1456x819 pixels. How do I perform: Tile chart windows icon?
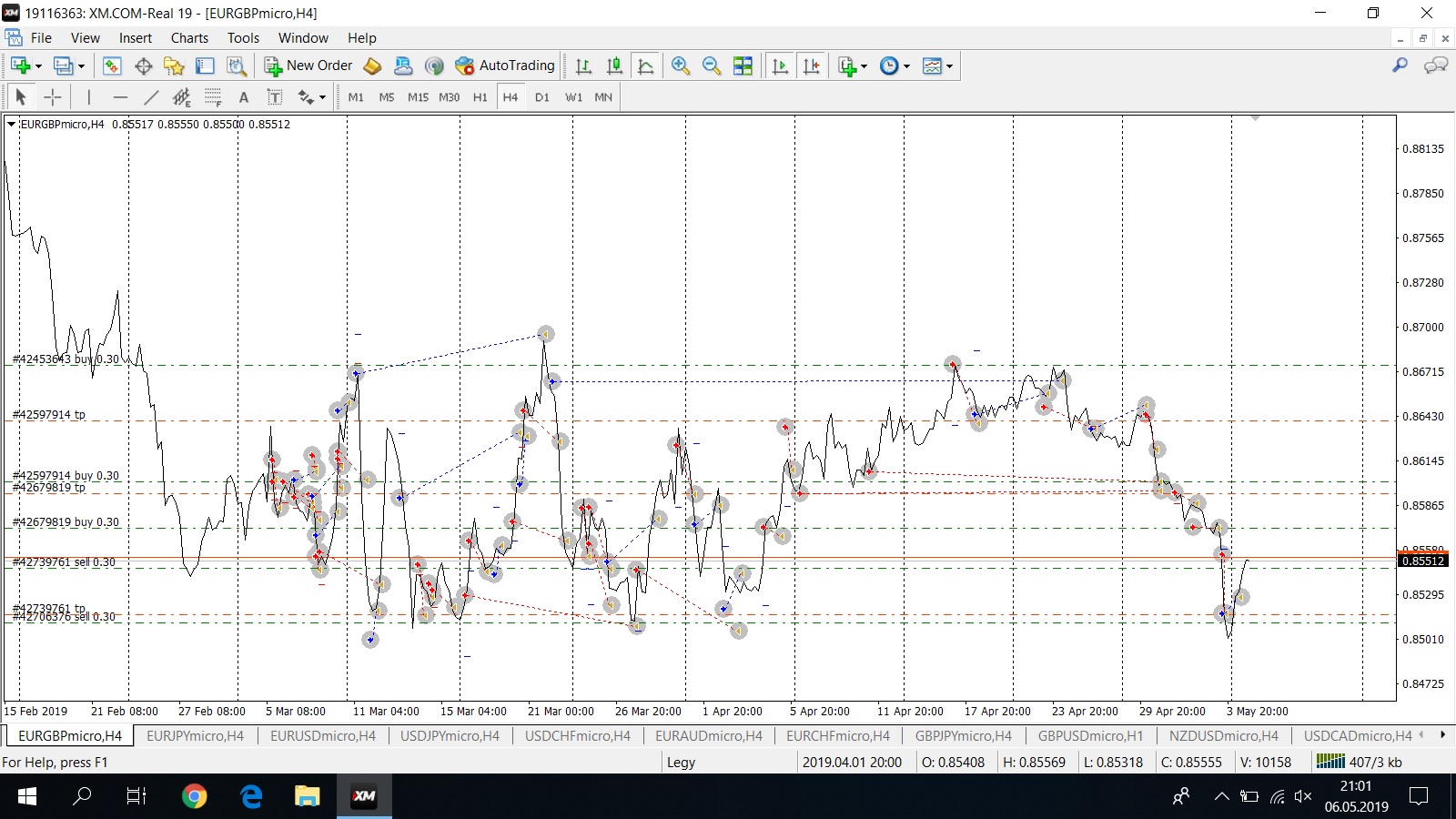click(743, 66)
